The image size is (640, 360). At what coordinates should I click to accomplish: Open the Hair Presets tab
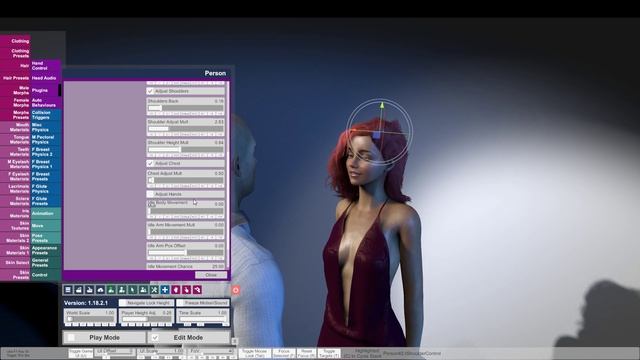pyautogui.click(x=15, y=78)
